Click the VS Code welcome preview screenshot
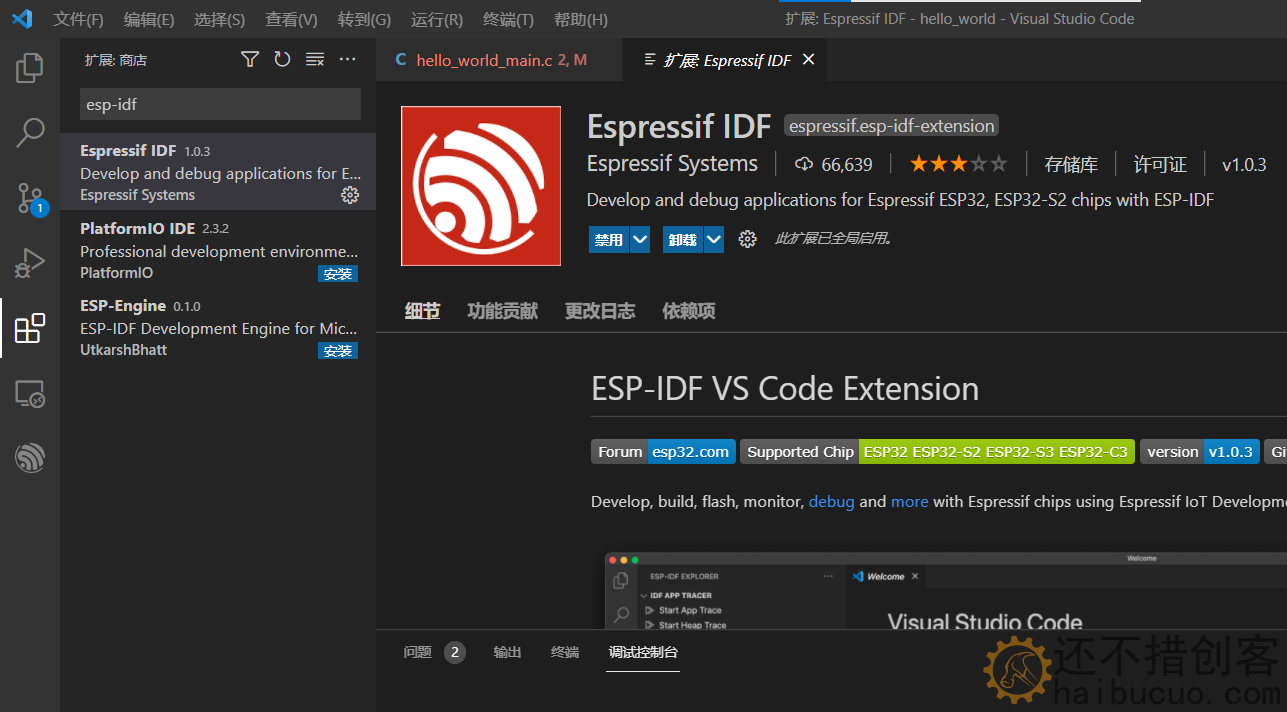Viewport: 1287px width, 712px height. point(945,591)
